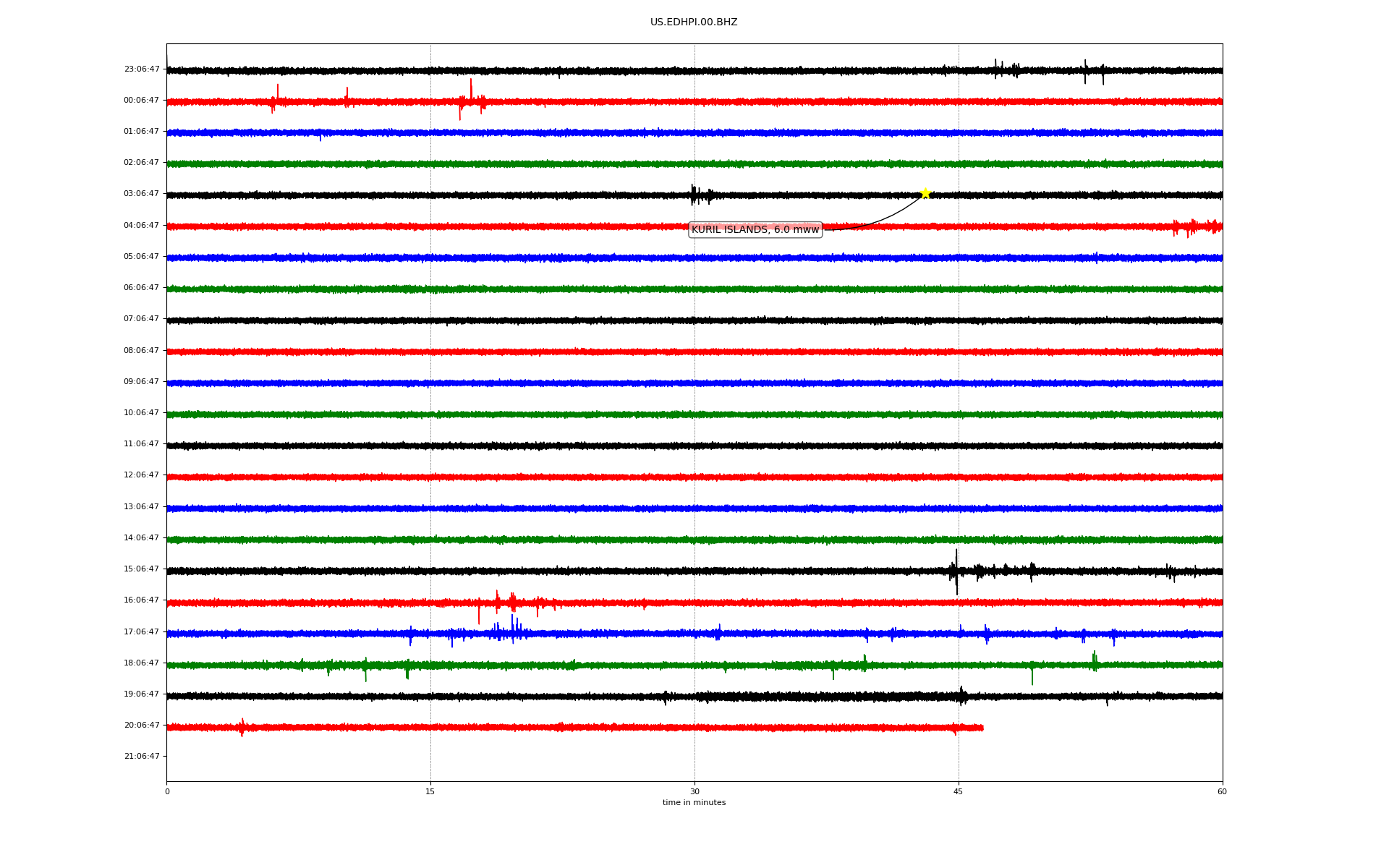The image size is (1389, 868).
Task: Click the 07:06:47 time label
Action: pyautogui.click(x=142, y=319)
